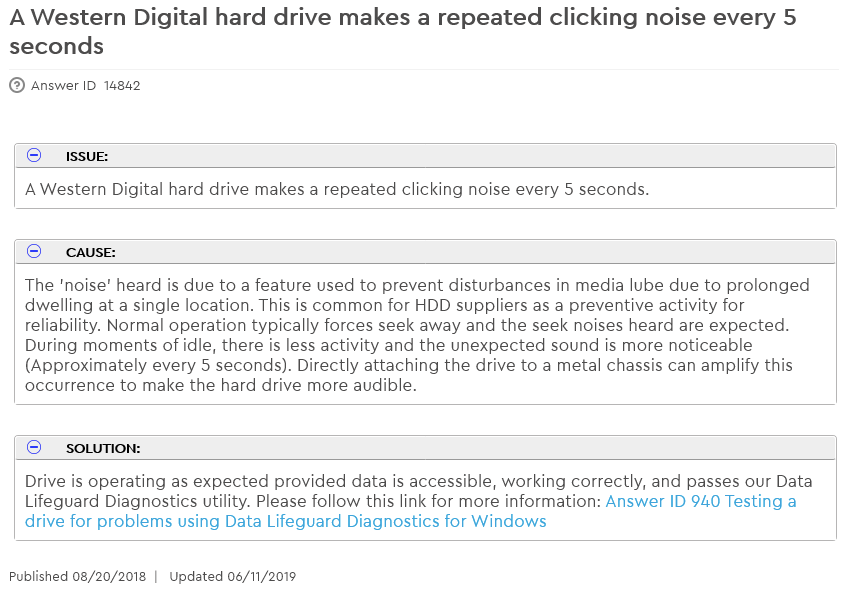Click the empty area of CAUSE header bar

480,253
